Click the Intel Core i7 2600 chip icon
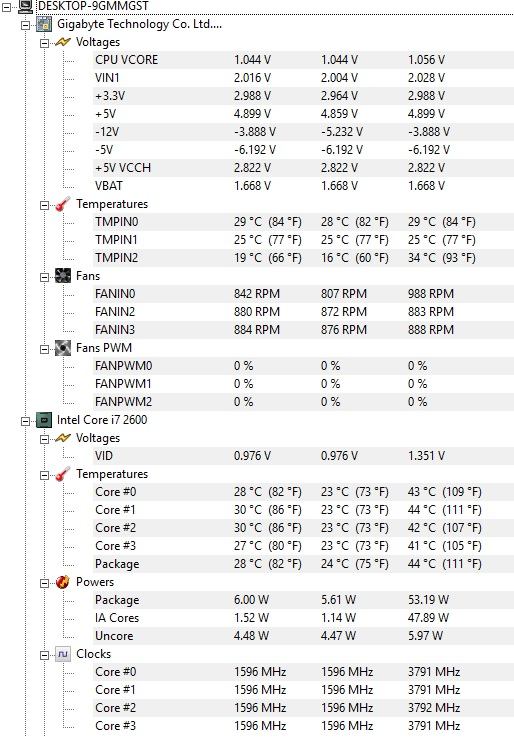 click(x=44, y=420)
